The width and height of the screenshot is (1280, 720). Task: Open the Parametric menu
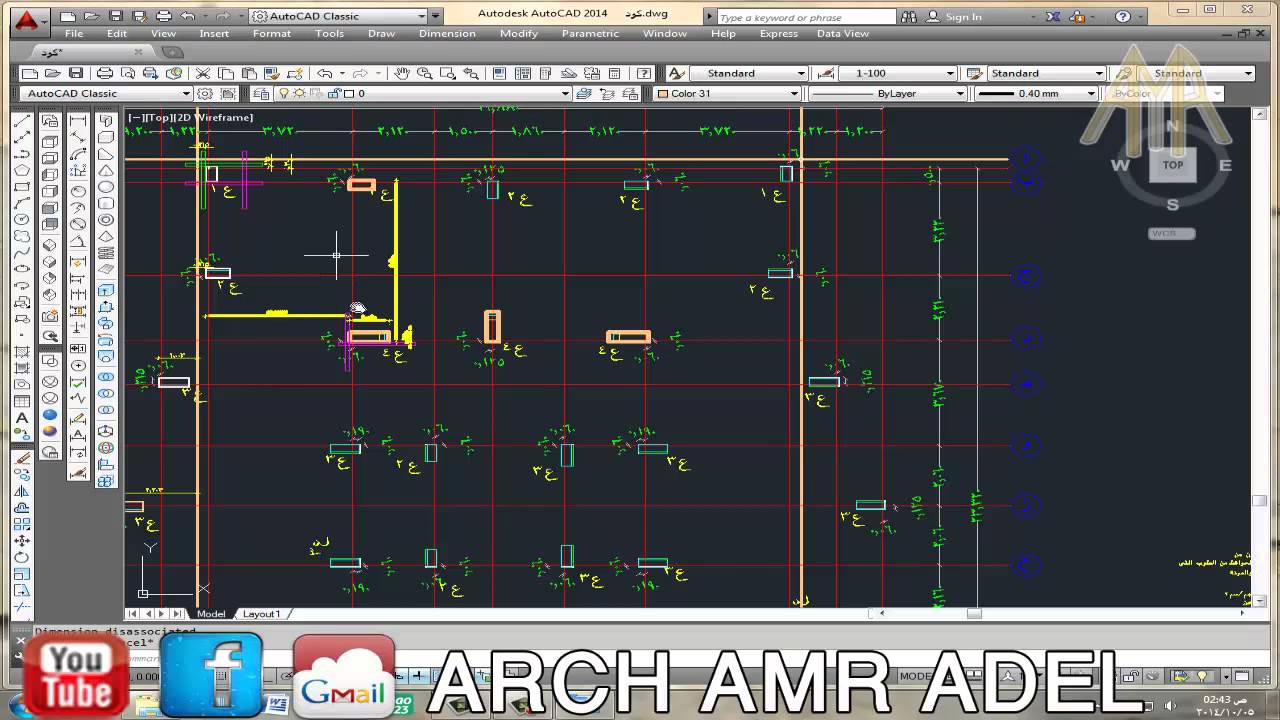[x=590, y=33]
